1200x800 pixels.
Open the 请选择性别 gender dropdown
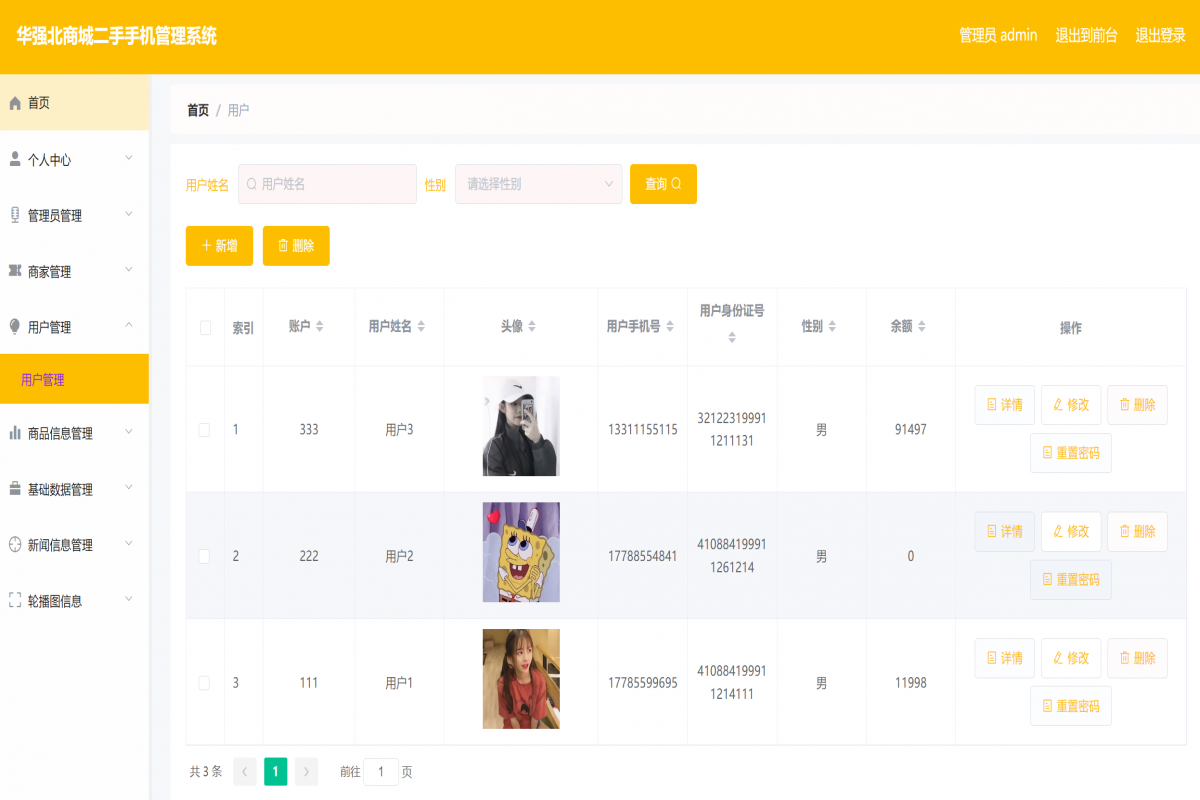tap(538, 184)
